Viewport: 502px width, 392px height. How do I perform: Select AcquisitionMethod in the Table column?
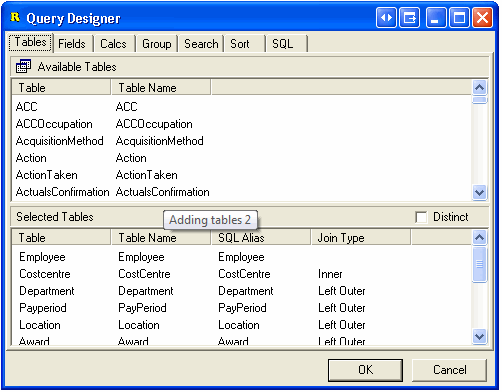pyautogui.click(x=60, y=141)
